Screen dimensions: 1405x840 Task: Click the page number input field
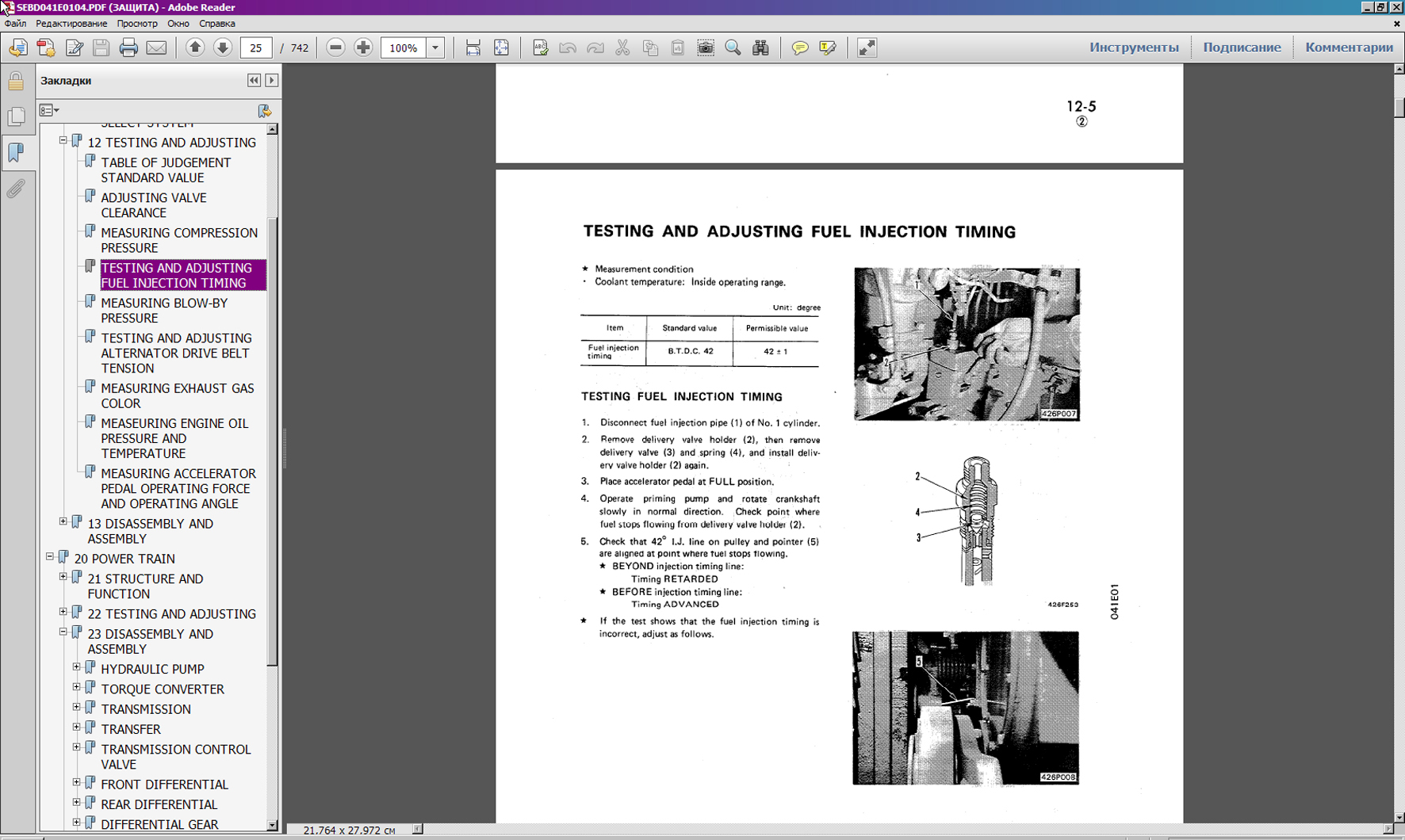255,48
